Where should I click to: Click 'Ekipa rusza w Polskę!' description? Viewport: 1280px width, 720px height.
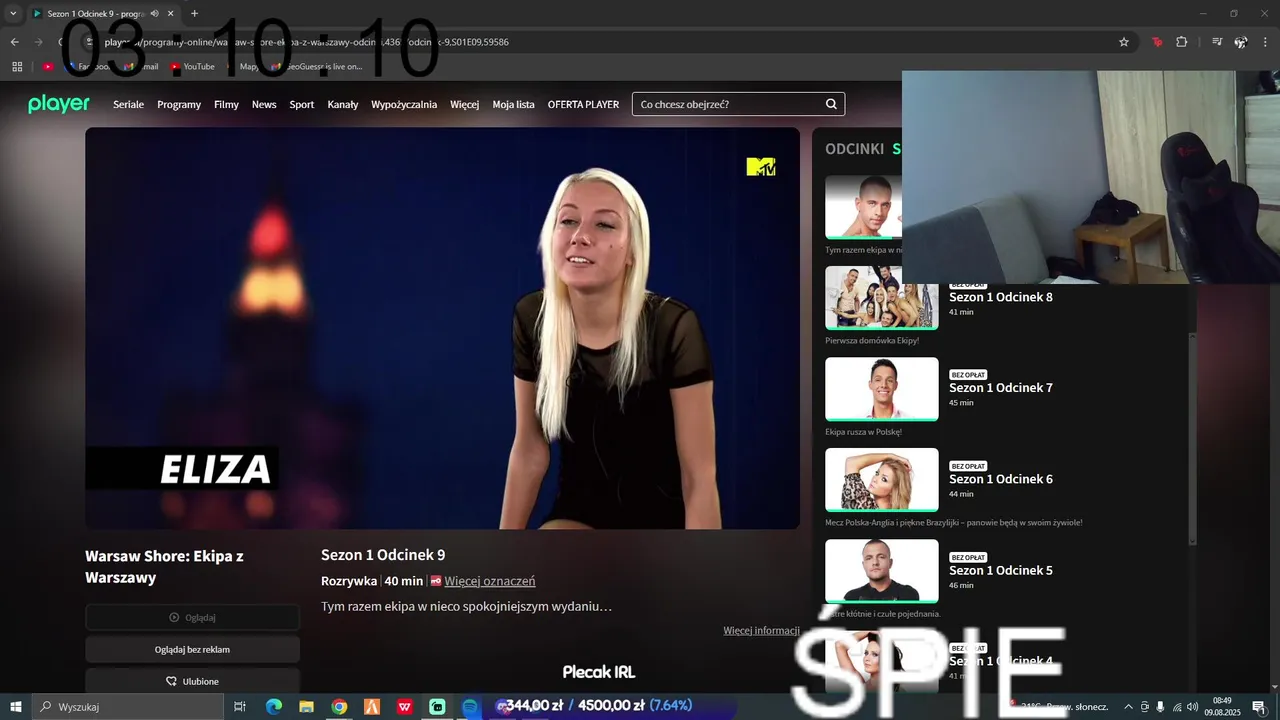click(x=863, y=432)
